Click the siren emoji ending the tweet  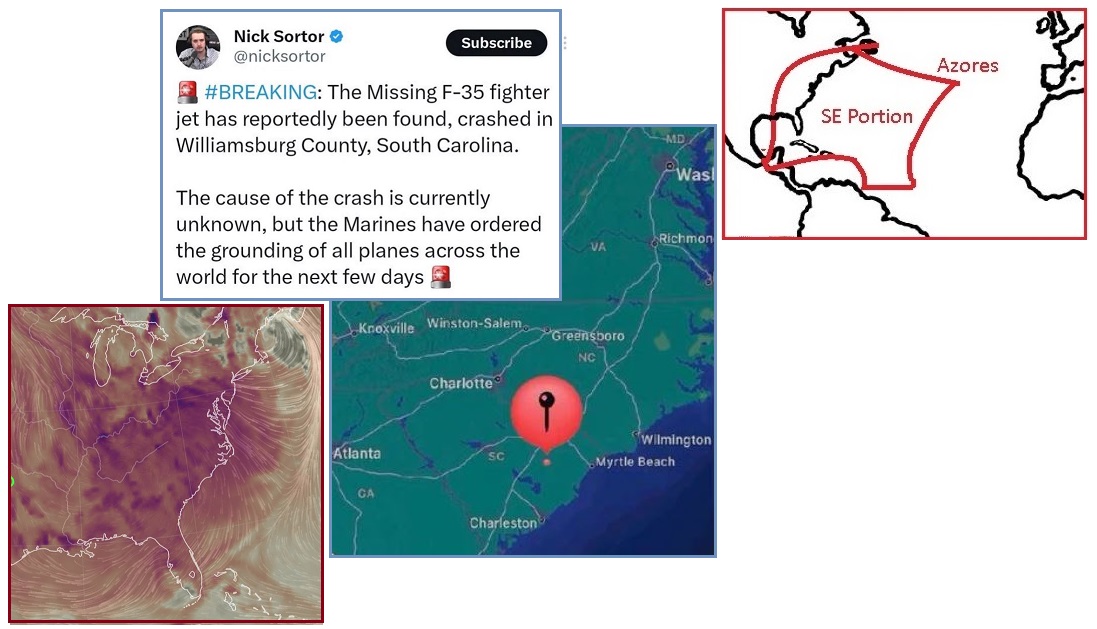coord(440,277)
